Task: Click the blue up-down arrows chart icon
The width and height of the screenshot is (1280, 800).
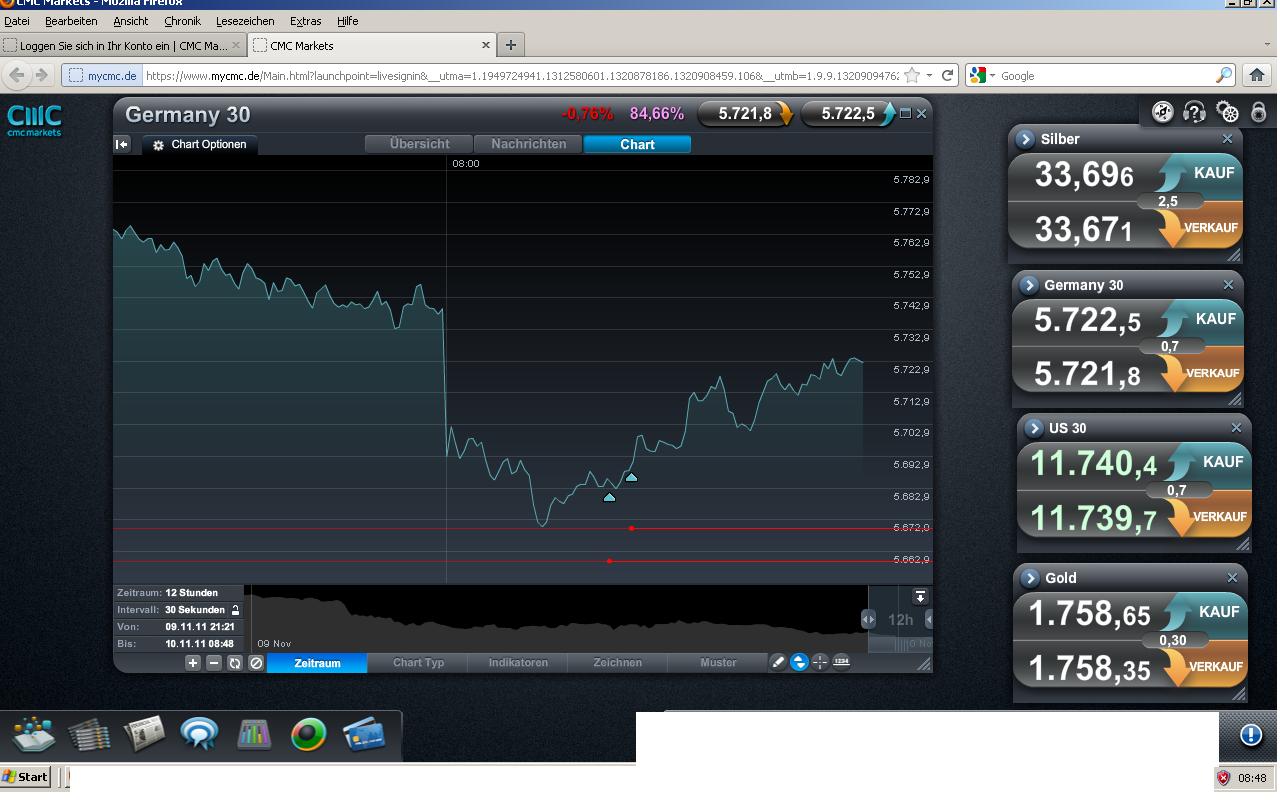Action: coord(799,662)
